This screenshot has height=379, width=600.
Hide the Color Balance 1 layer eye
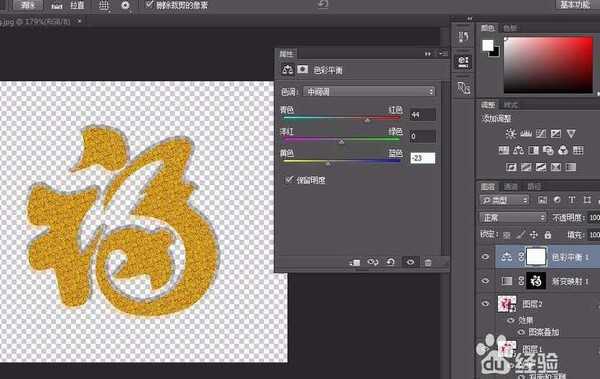click(x=485, y=256)
